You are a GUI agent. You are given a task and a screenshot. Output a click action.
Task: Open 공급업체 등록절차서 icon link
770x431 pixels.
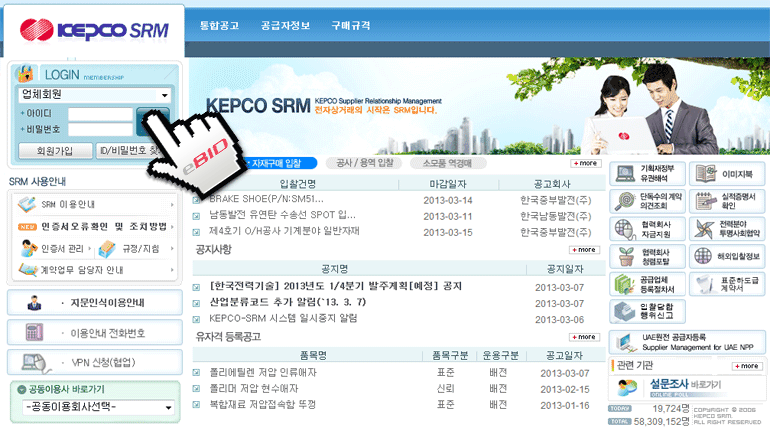pyautogui.click(x=647, y=284)
